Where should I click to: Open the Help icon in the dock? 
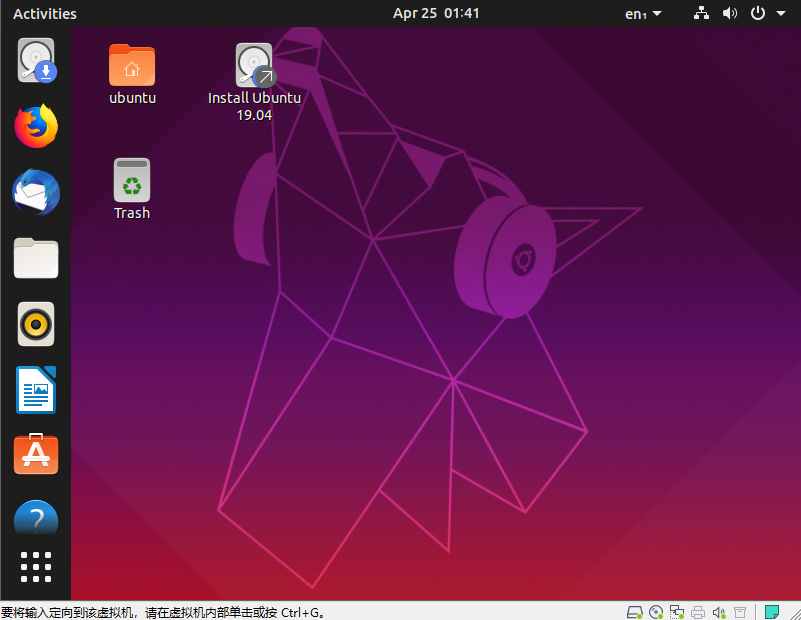36,517
